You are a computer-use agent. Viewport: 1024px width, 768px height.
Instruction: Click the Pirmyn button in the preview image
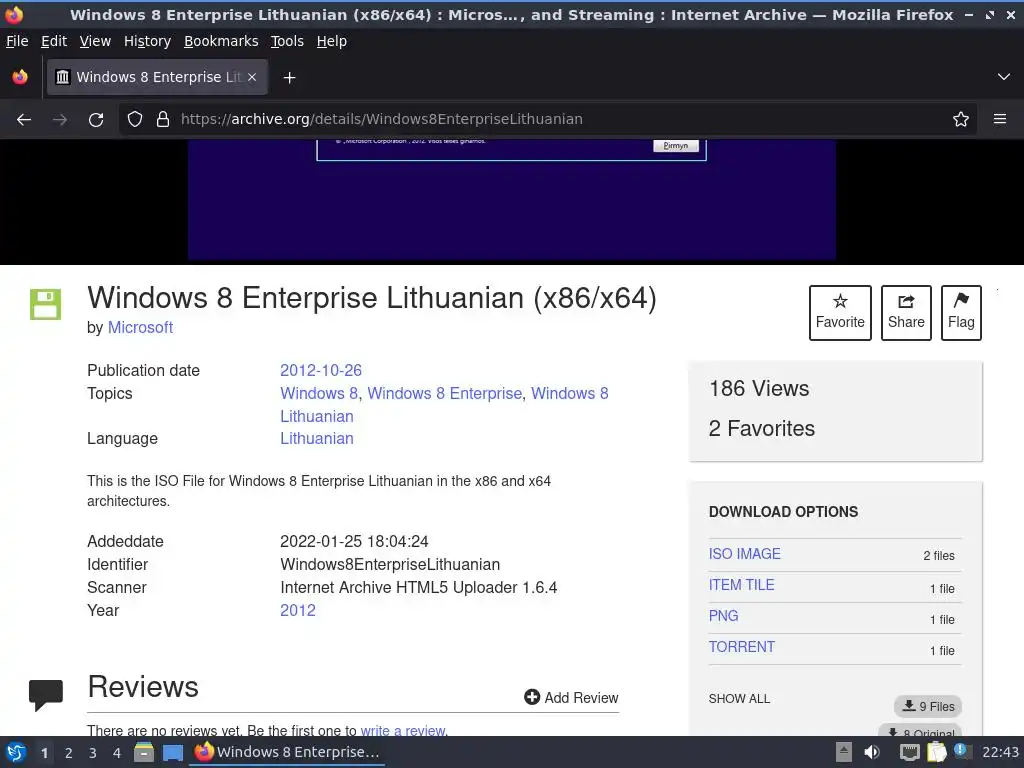tap(676, 146)
